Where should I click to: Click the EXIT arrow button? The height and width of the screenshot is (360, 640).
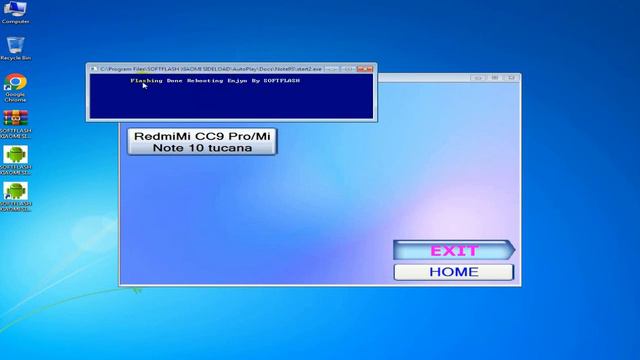pos(454,250)
